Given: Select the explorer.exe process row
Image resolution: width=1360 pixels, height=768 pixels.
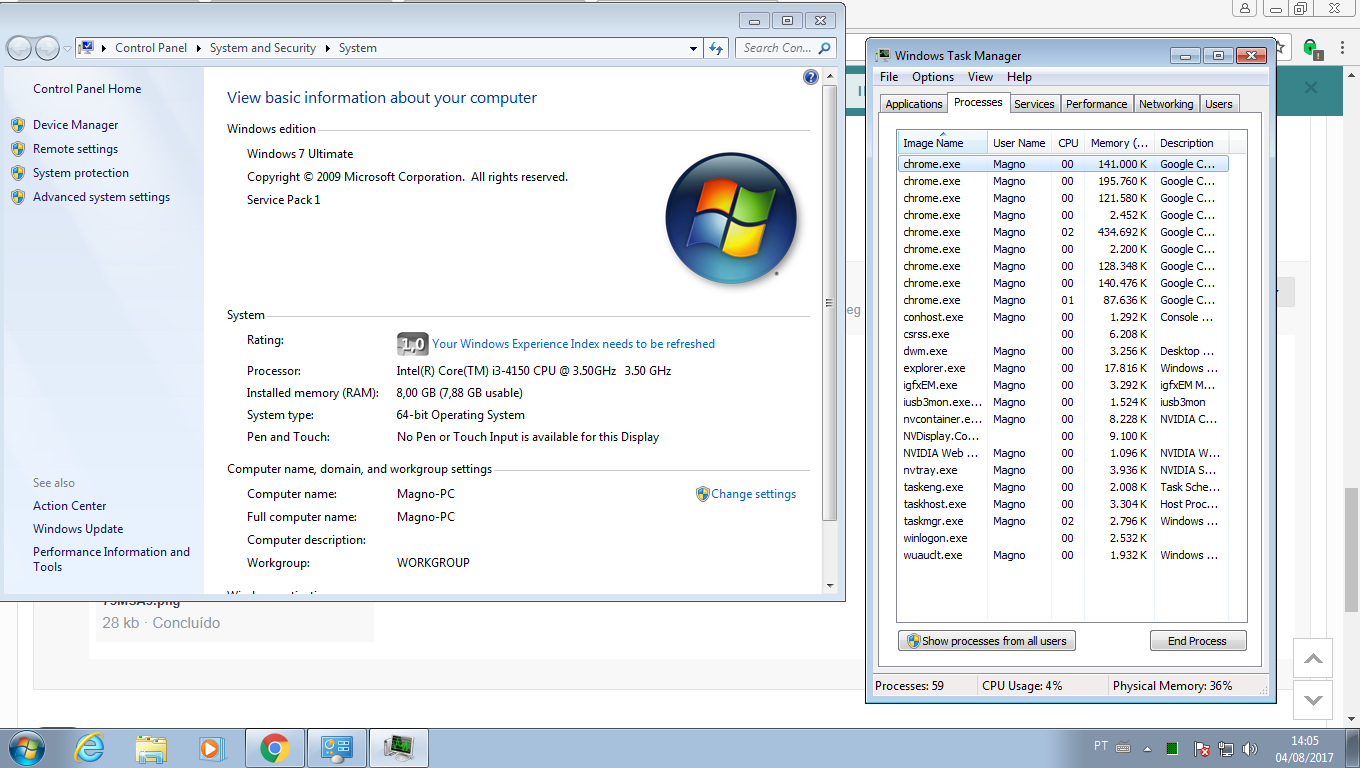Looking at the screenshot, I should tap(1063, 368).
